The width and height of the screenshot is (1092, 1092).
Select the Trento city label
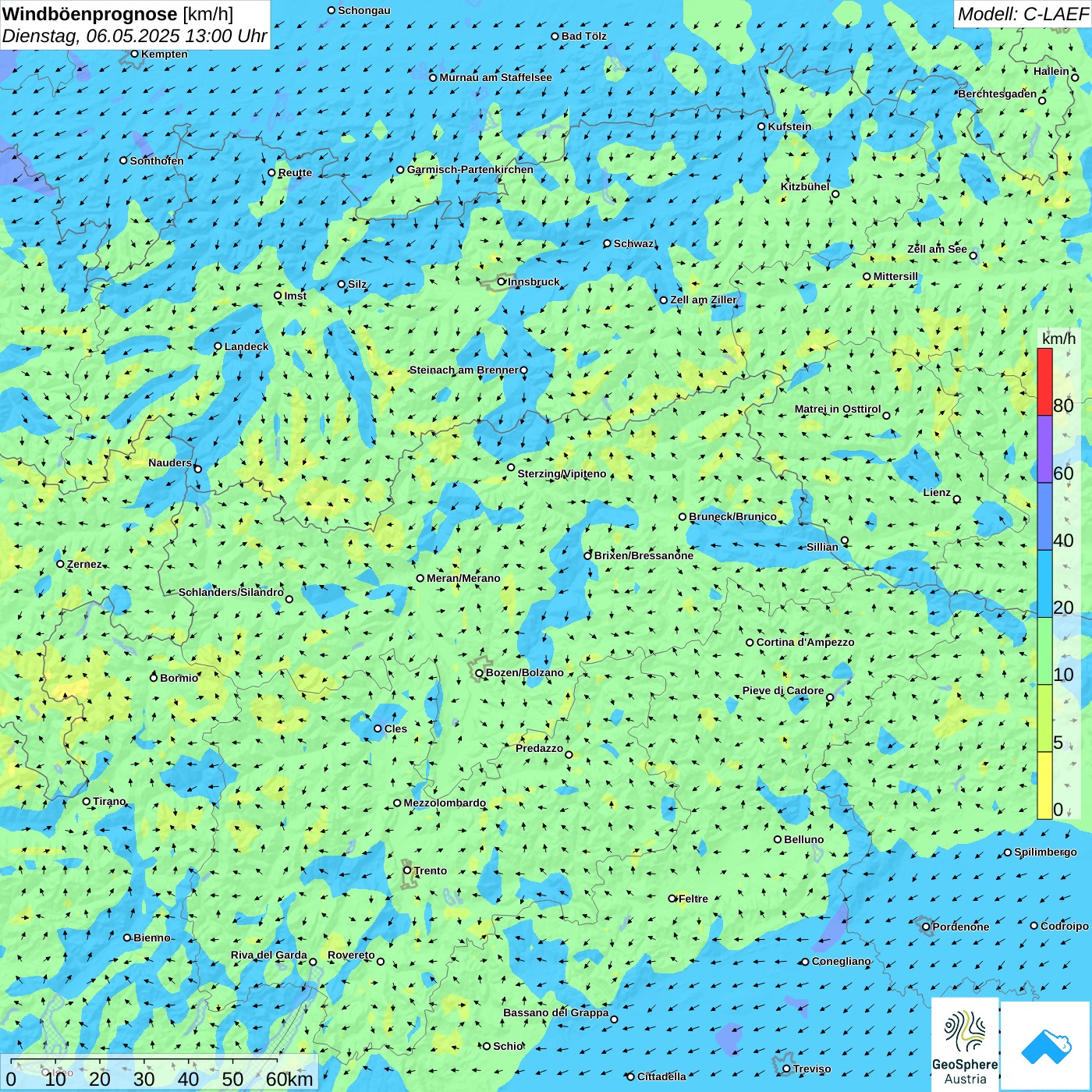click(431, 870)
